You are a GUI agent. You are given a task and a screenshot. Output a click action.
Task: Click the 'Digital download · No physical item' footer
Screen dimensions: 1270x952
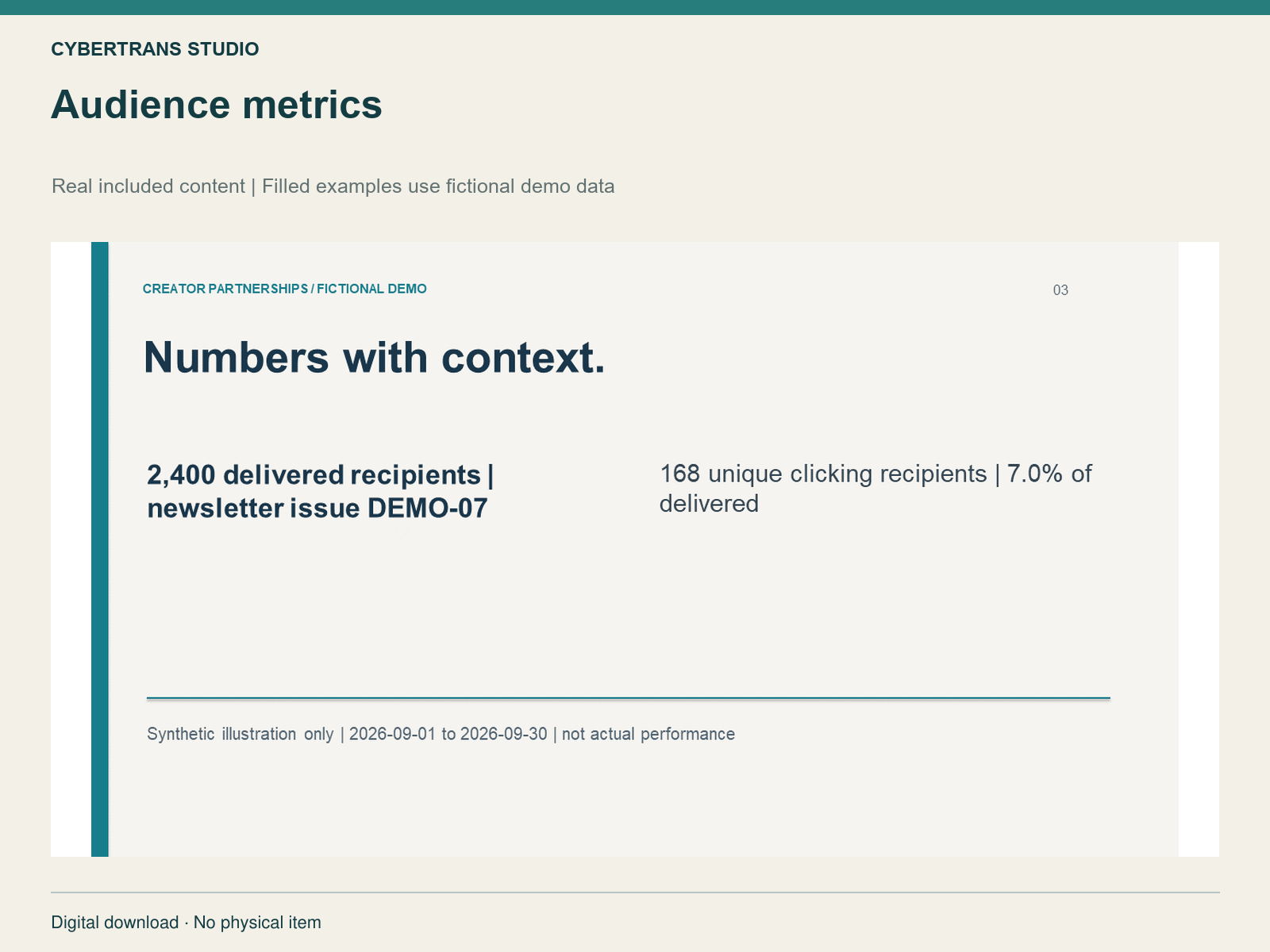point(186,923)
